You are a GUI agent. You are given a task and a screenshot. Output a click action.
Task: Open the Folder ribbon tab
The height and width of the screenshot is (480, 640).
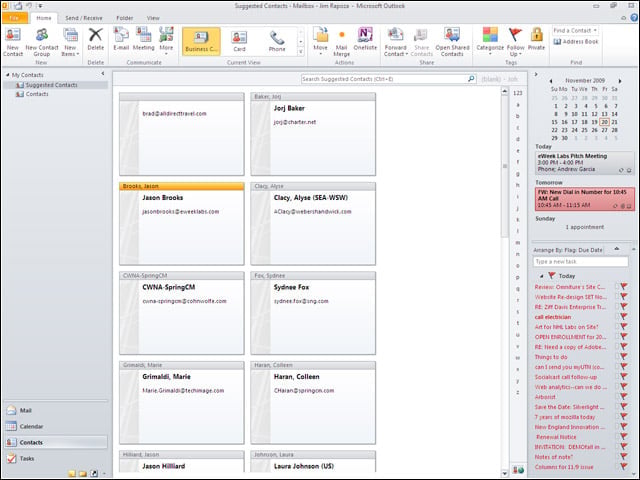pos(124,18)
